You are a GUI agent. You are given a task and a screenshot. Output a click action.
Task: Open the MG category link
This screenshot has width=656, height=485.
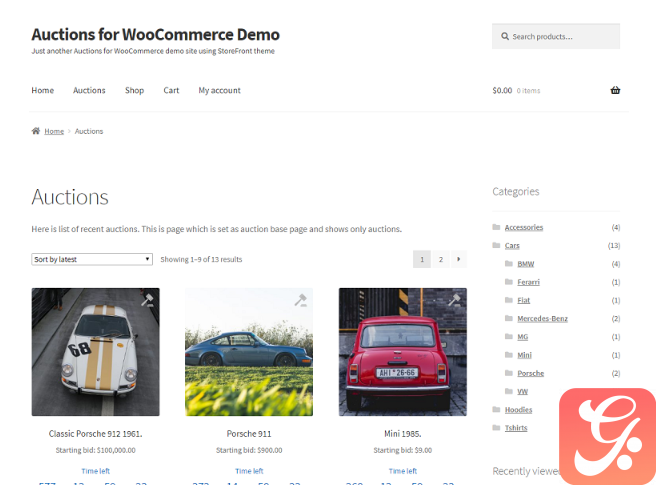coord(523,337)
